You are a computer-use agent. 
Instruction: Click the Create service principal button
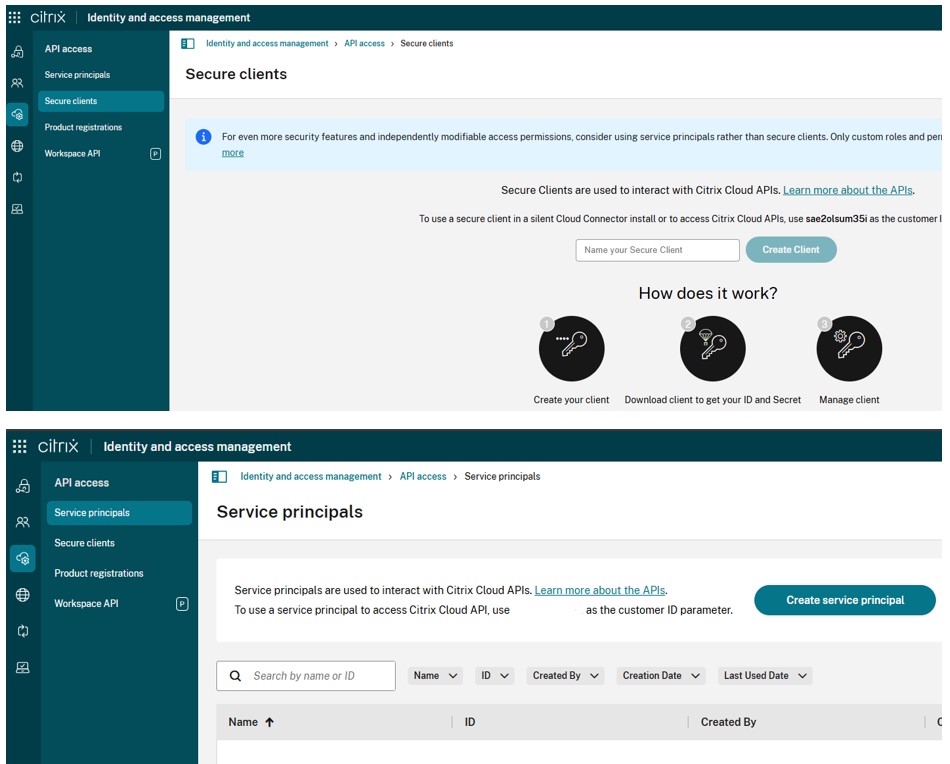(844, 600)
